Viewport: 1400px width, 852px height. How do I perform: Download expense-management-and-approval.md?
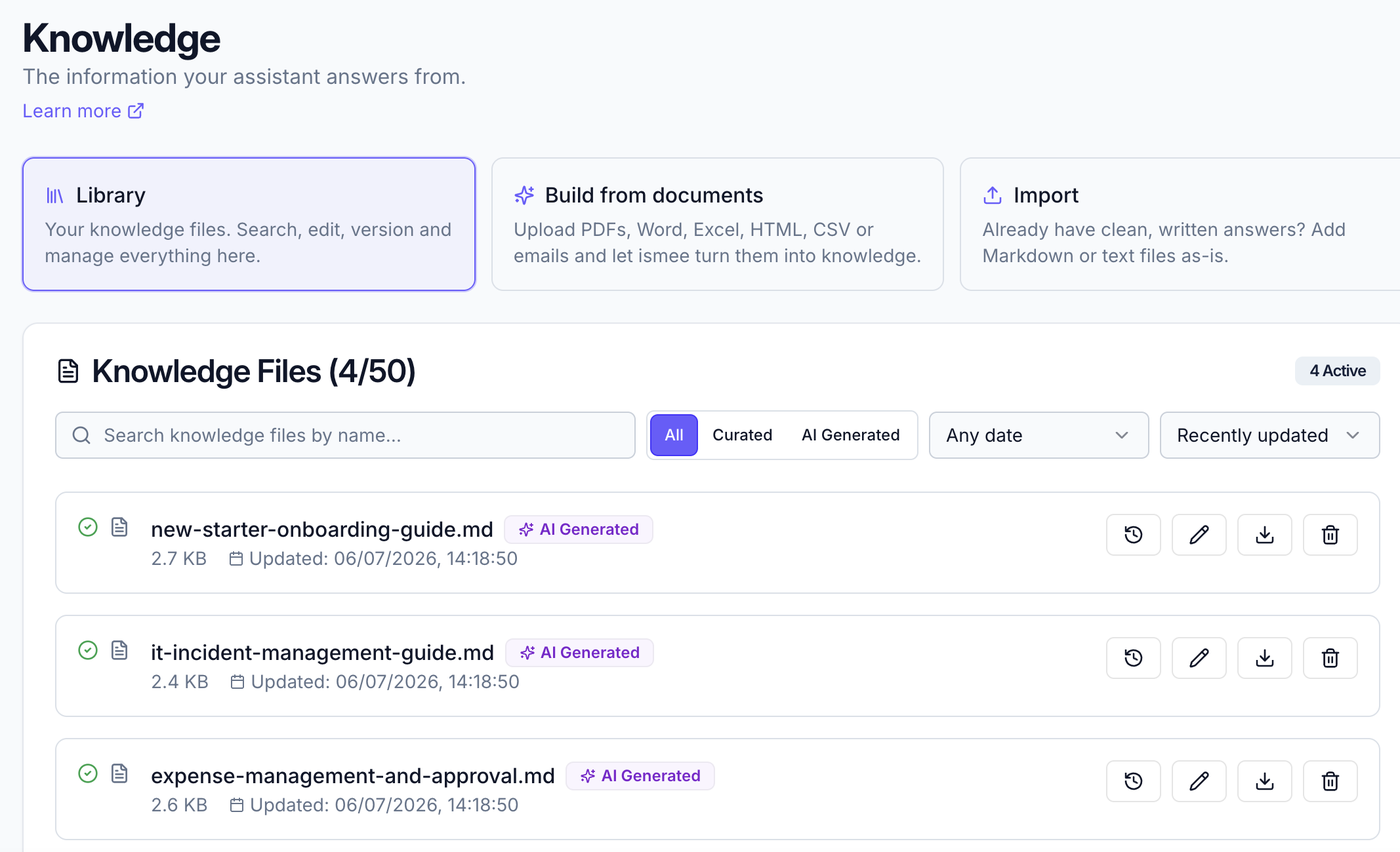(1265, 781)
